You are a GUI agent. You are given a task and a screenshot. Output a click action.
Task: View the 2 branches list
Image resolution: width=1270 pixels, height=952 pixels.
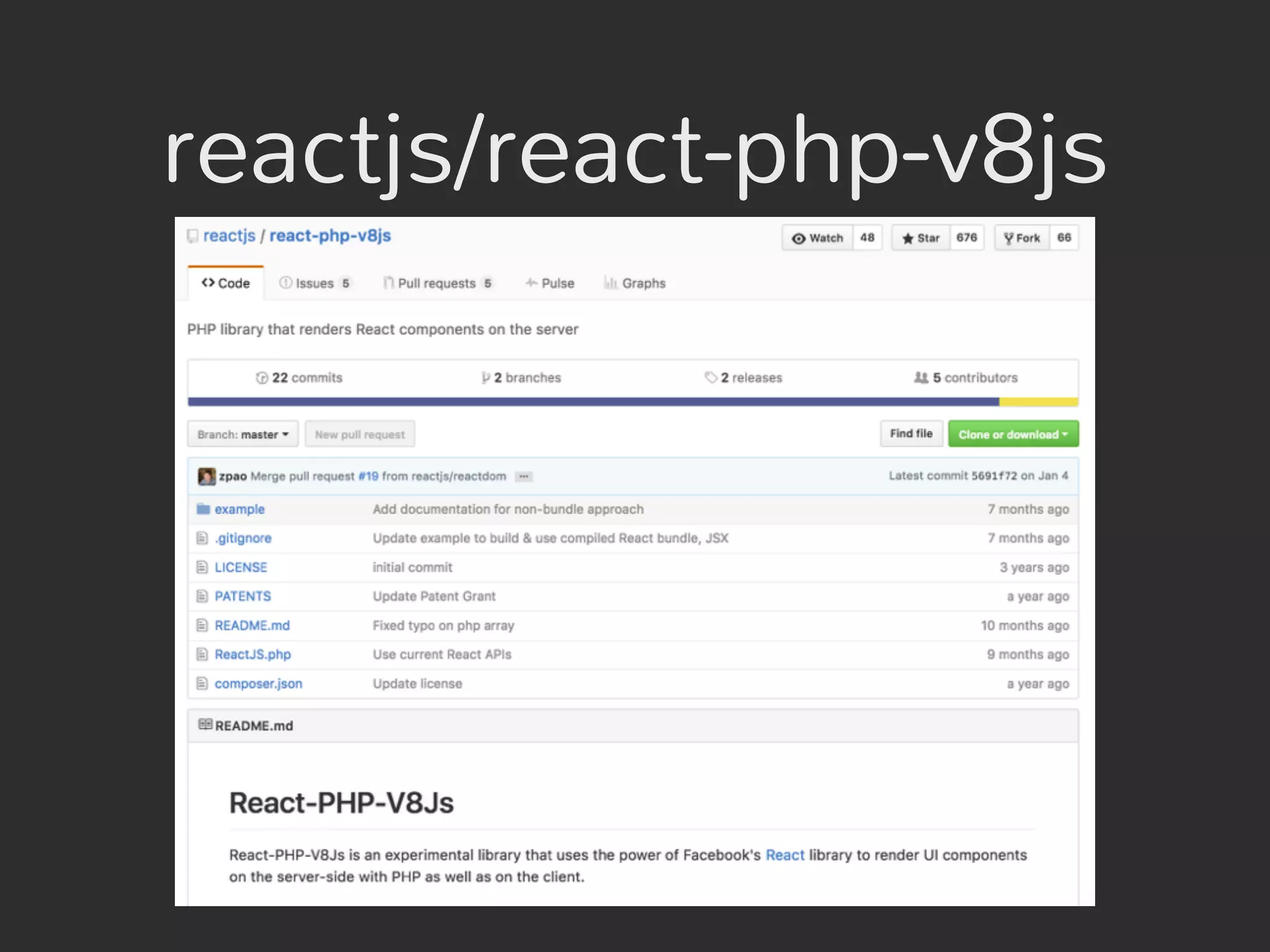pos(521,377)
